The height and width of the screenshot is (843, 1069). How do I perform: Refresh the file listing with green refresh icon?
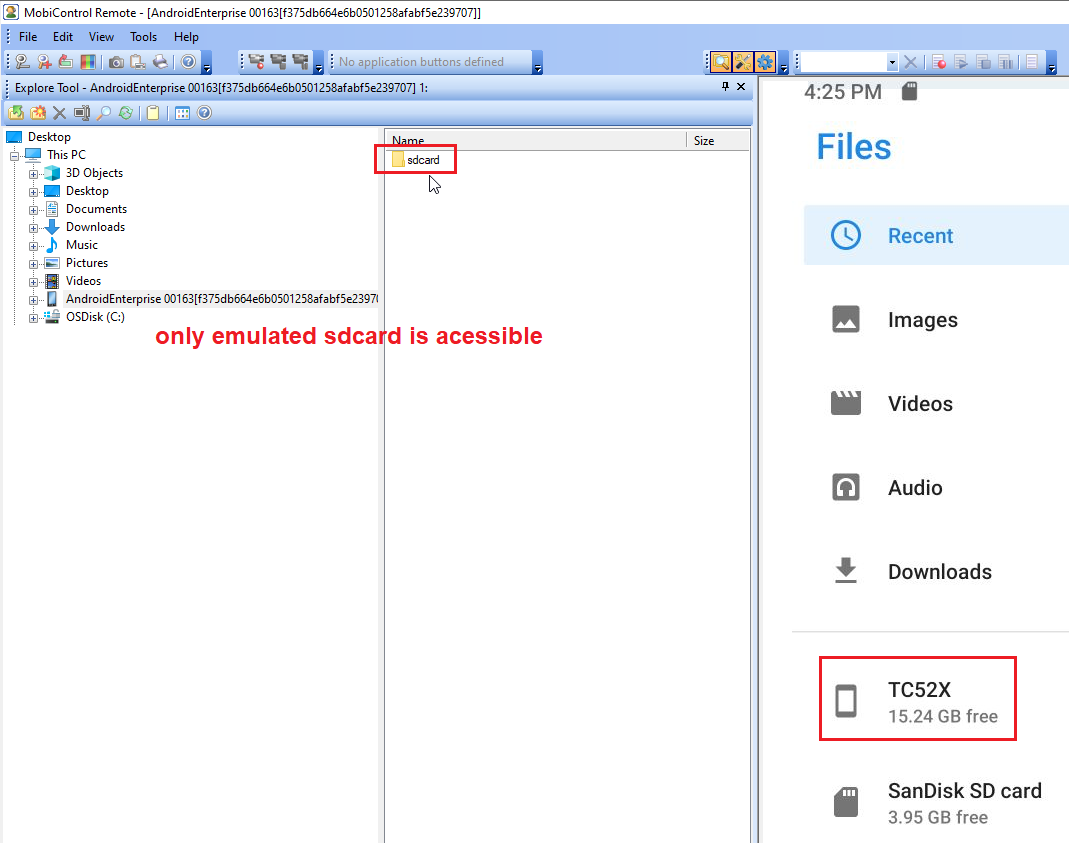125,112
